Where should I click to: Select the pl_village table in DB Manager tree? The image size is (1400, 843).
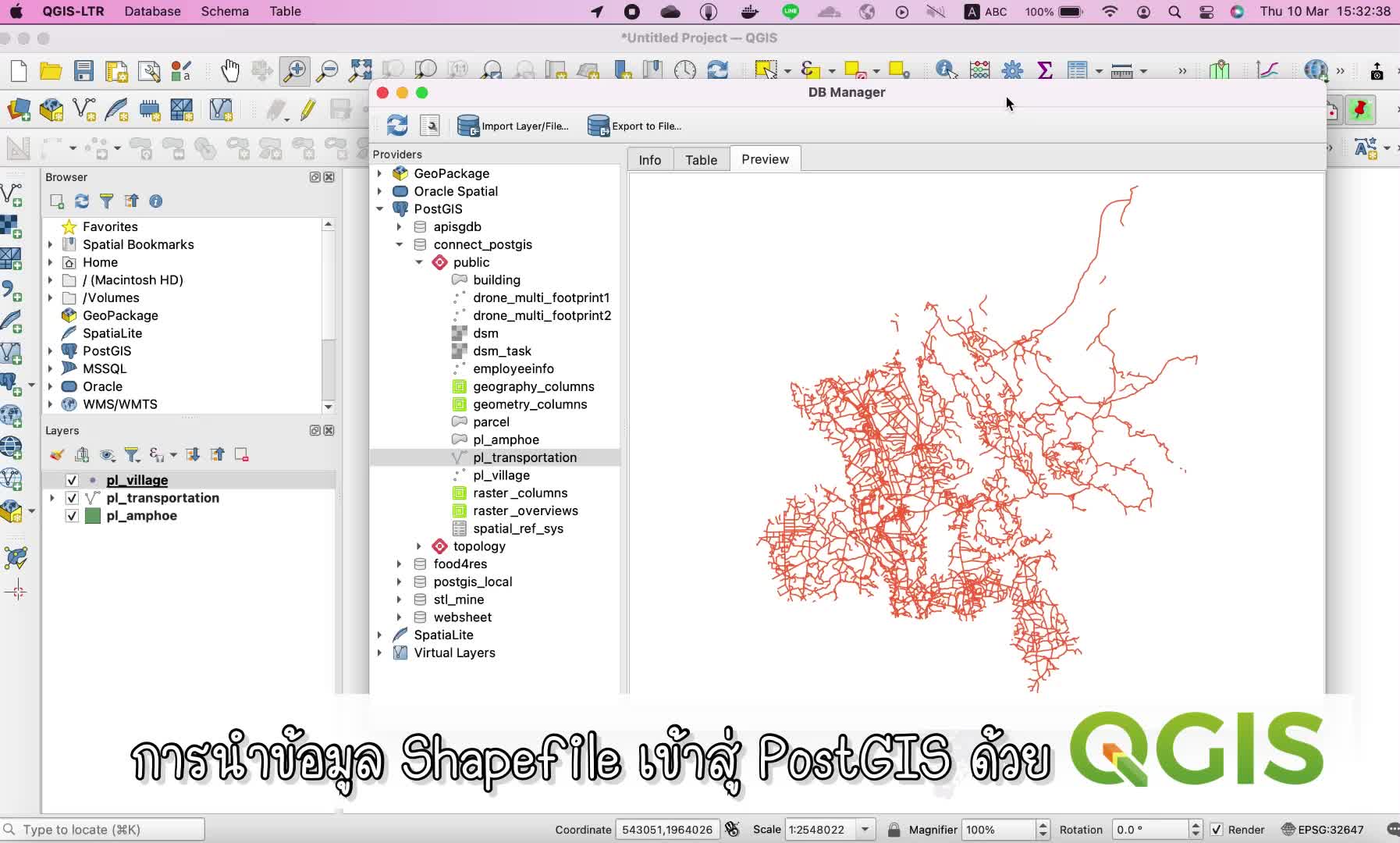pyautogui.click(x=501, y=475)
